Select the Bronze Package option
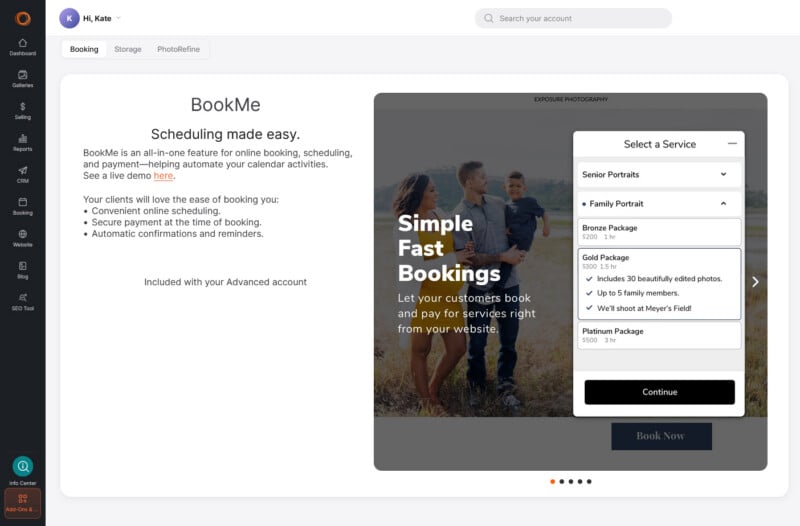The width and height of the screenshot is (800, 526). click(659, 232)
